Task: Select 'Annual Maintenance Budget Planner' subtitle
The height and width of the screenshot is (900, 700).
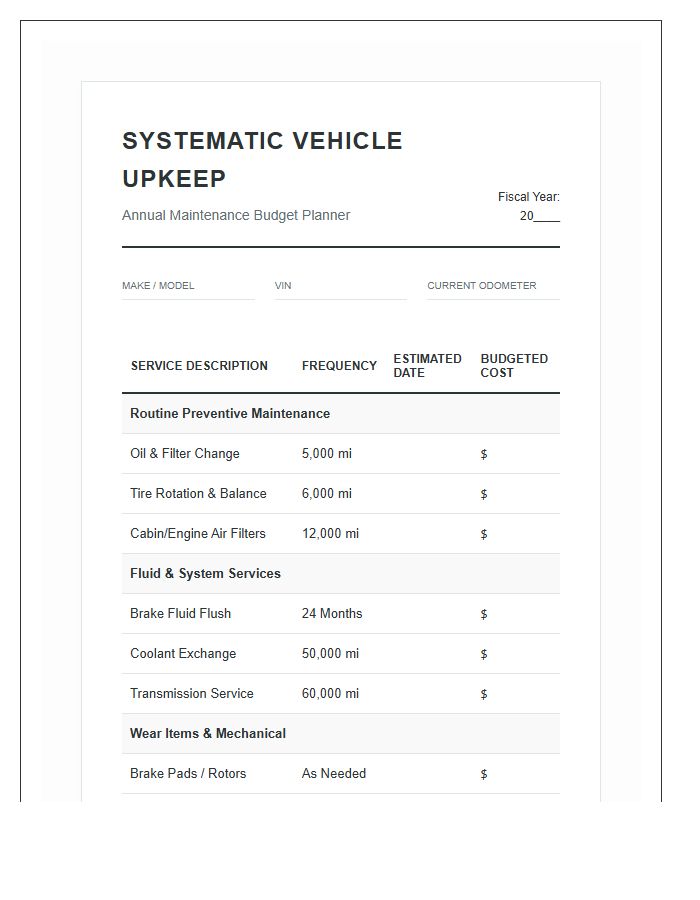Action: pyautogui.click(x=236, y=215)
